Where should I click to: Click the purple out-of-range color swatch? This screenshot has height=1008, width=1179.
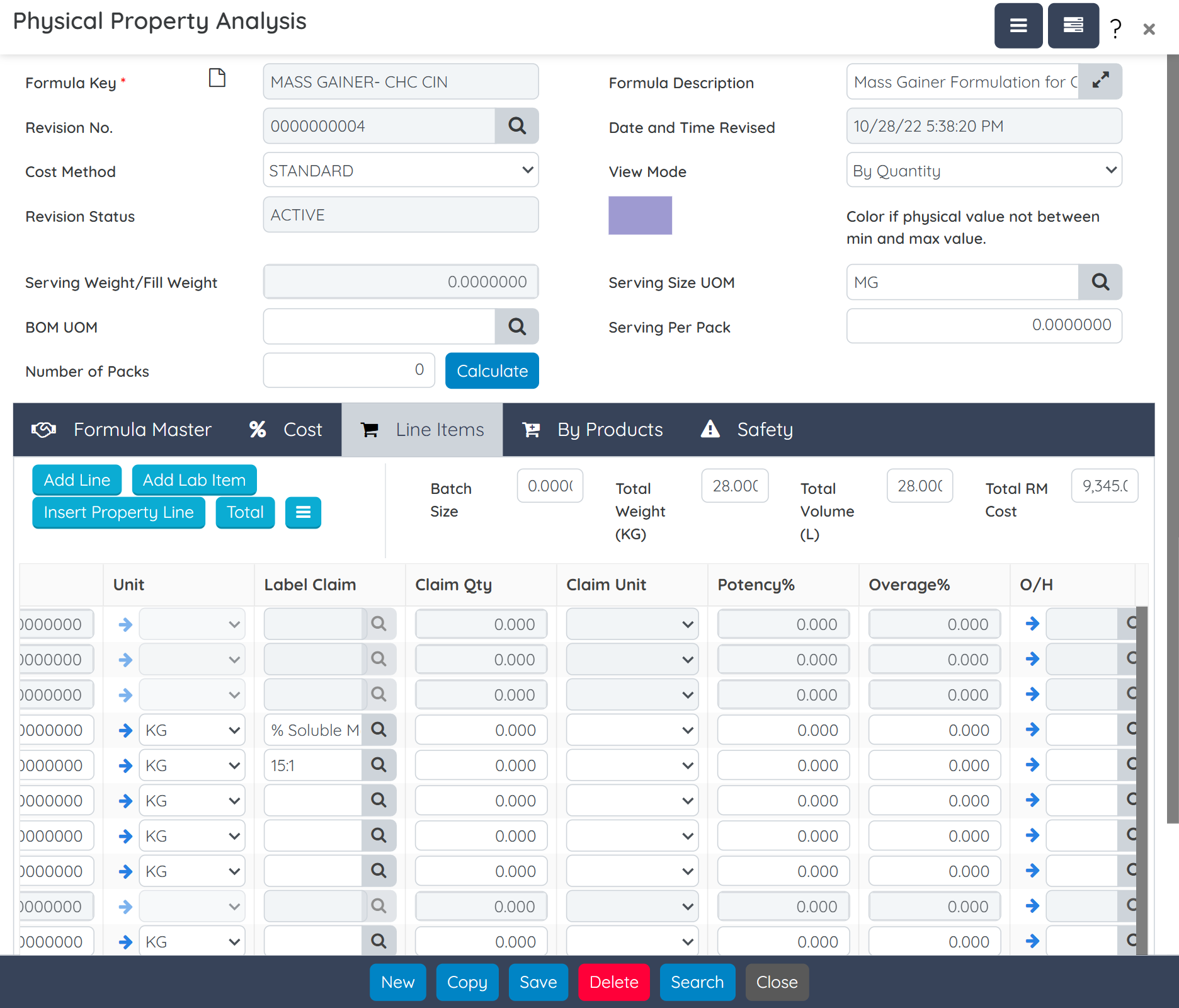pyautogui.click(x=640, y=215)
